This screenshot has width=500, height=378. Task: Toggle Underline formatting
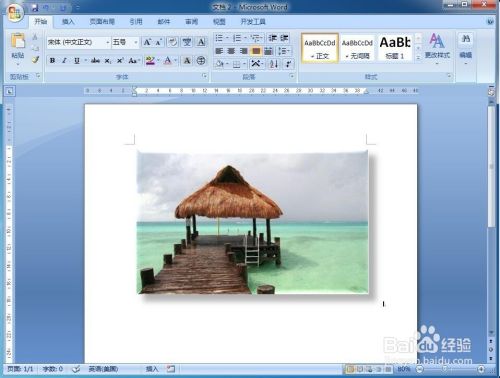[x=77, y=61]
